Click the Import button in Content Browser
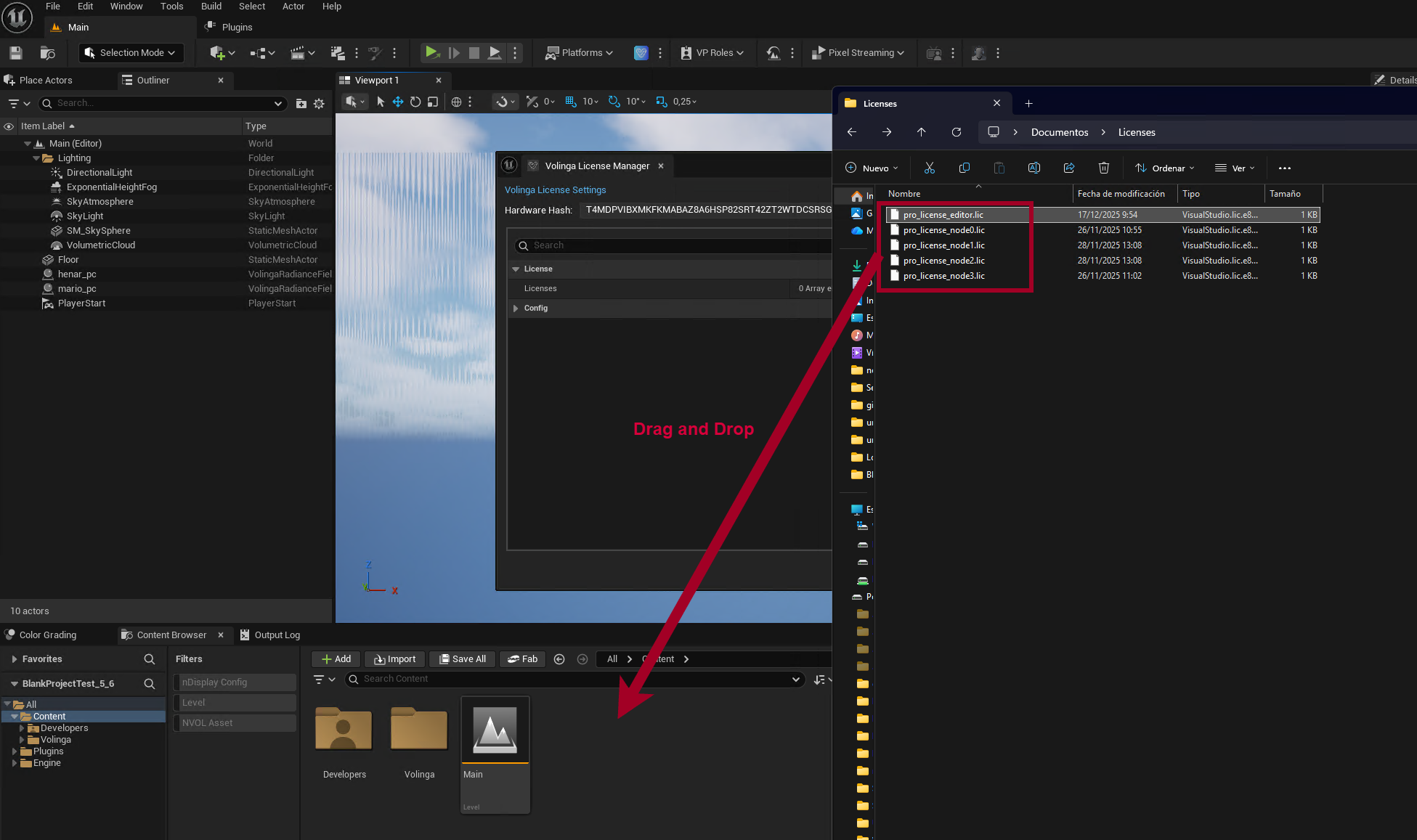 coord(394,659)
